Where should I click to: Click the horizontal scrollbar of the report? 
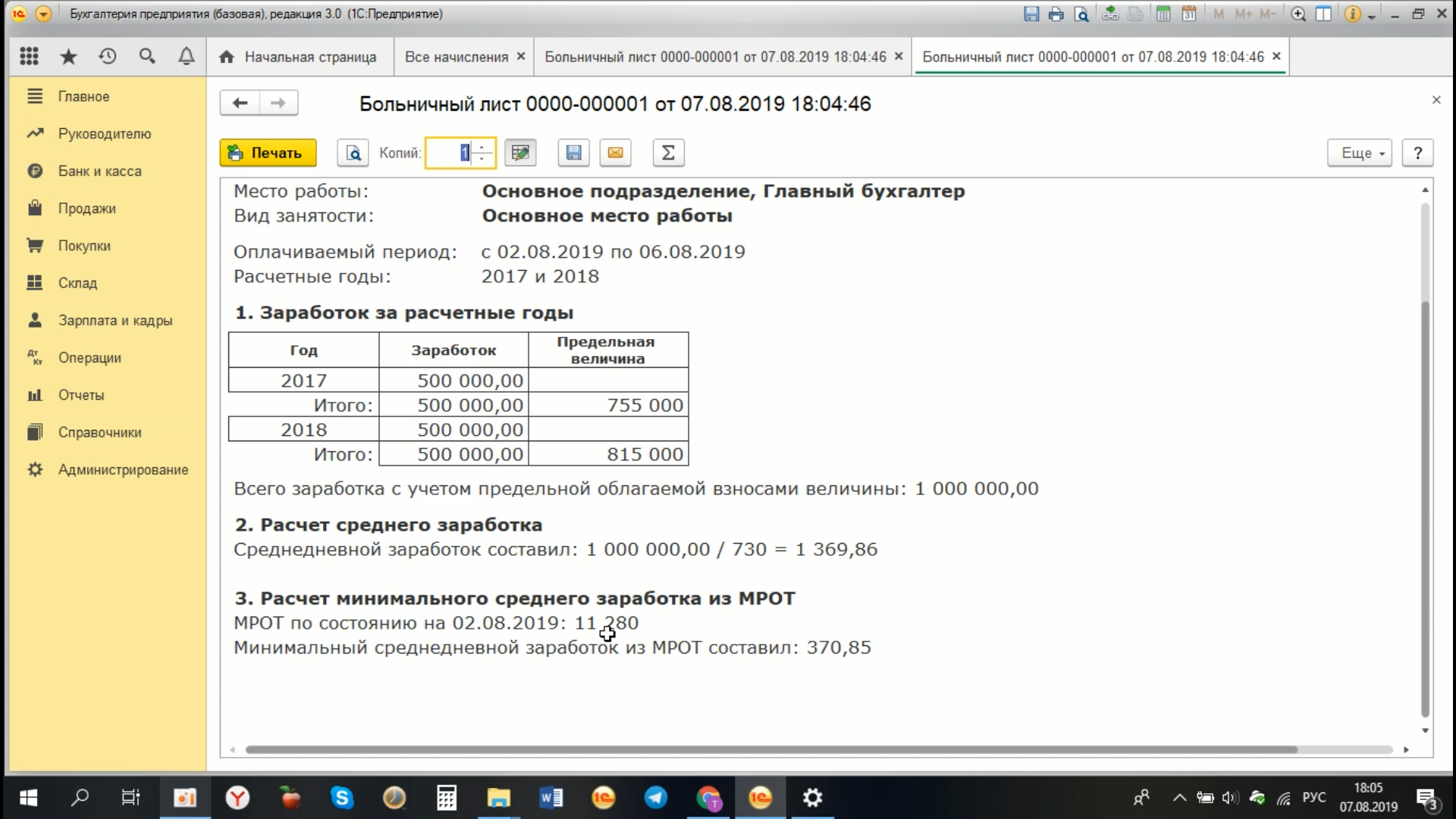(x=770, y=749)
